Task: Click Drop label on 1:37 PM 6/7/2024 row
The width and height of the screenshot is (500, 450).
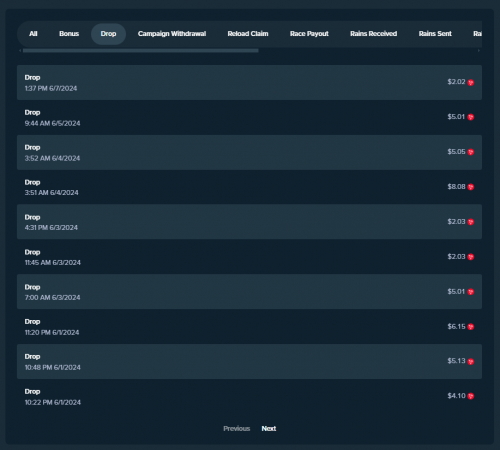Action: [x=32, y=78]
